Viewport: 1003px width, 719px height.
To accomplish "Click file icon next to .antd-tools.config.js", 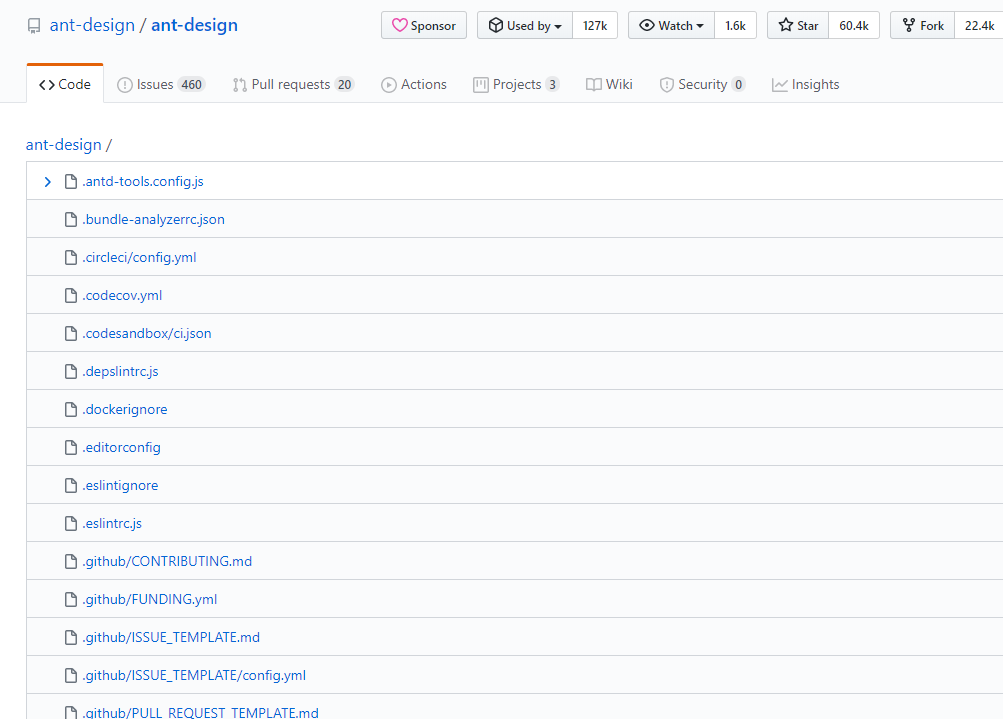I will pyautogui.click(x=71, y=182).
